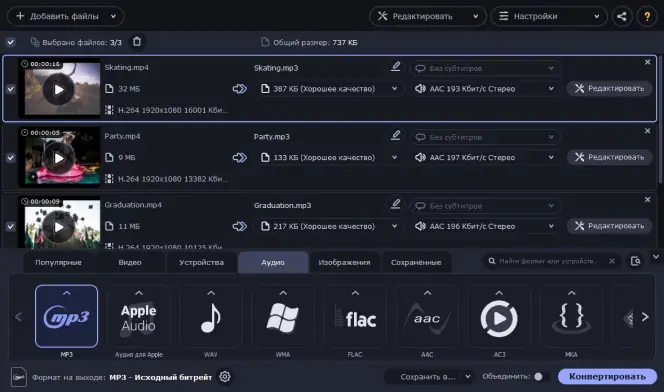
Task: Select the WMA format icon
Action: [x=283, y=316]
